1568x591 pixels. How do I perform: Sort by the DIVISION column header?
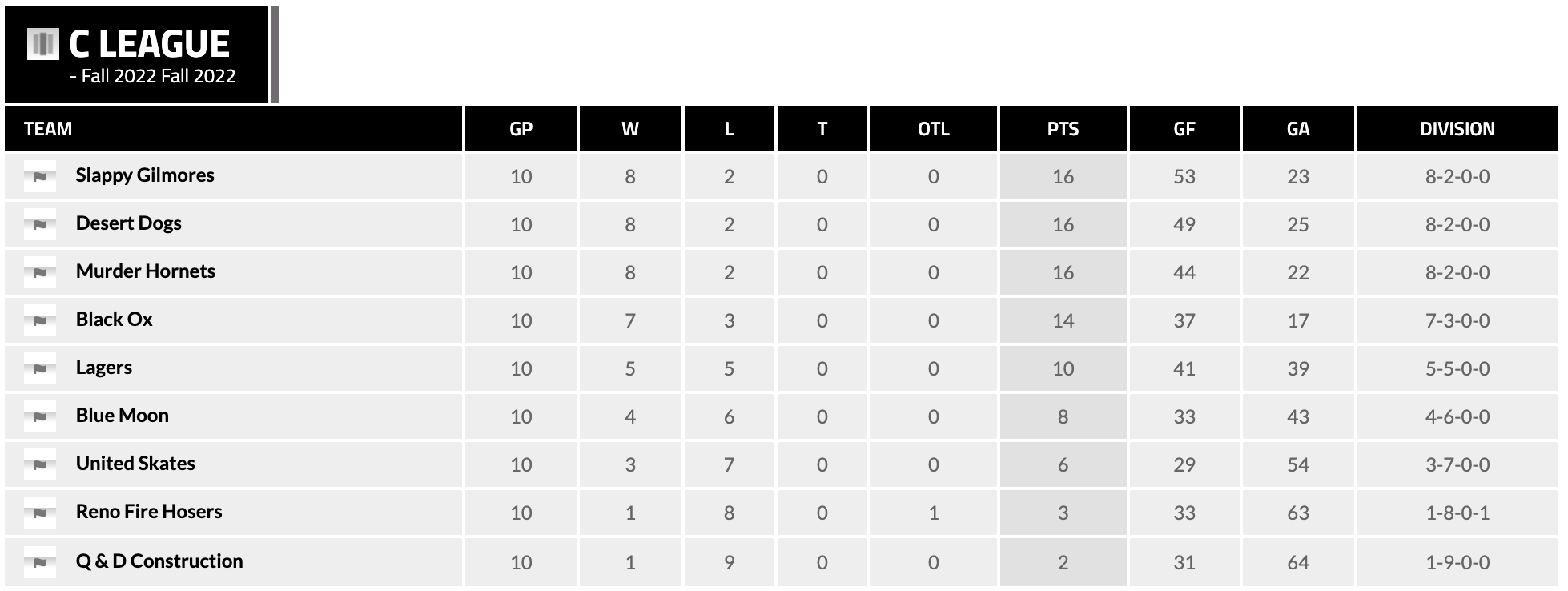(x=1457, y=129)
